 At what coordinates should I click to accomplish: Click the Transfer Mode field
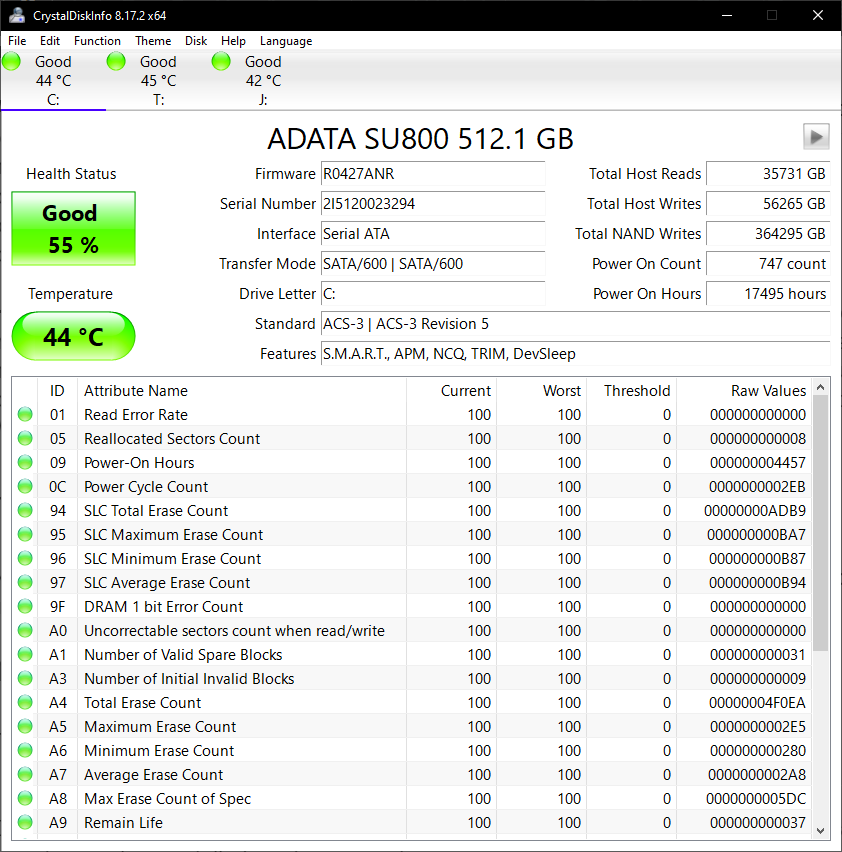[x=433, y=264]
